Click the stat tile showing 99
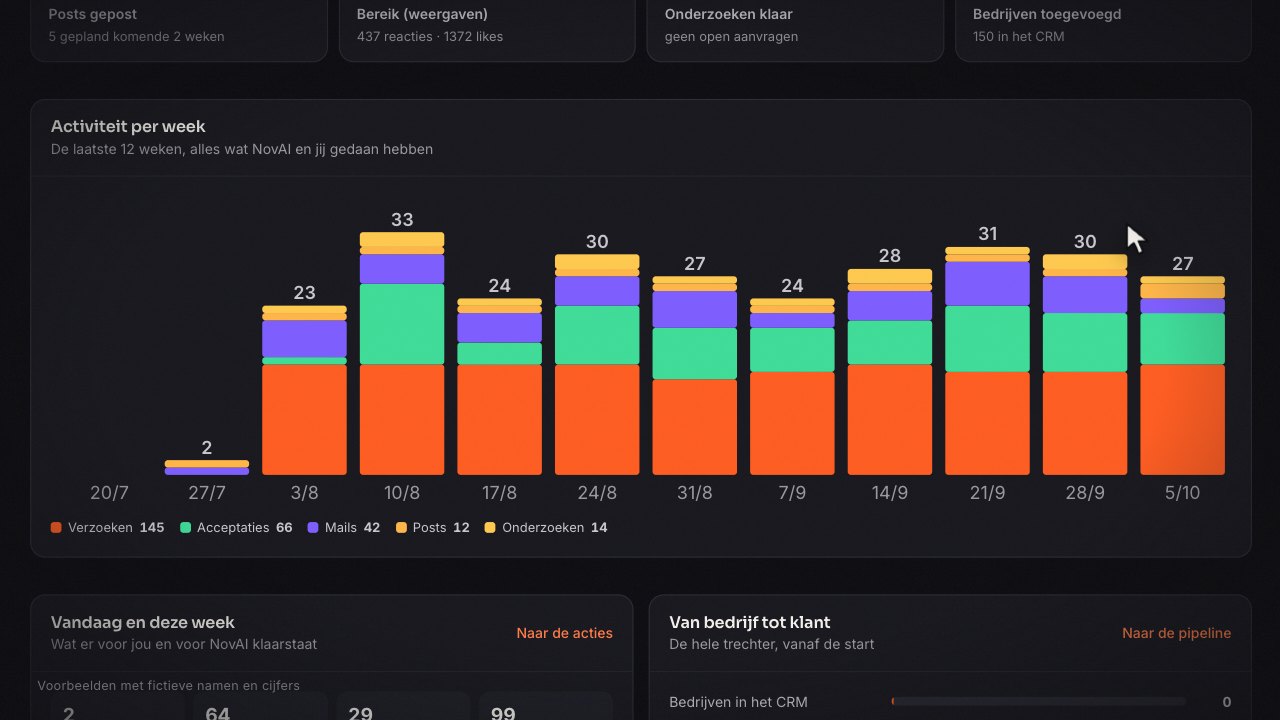 [545, 706]
